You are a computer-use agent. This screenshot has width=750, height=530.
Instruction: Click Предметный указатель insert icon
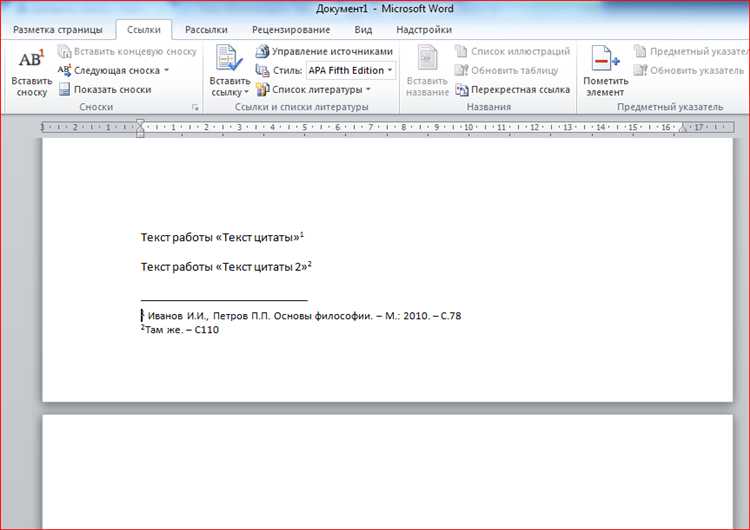coord(640,51)
